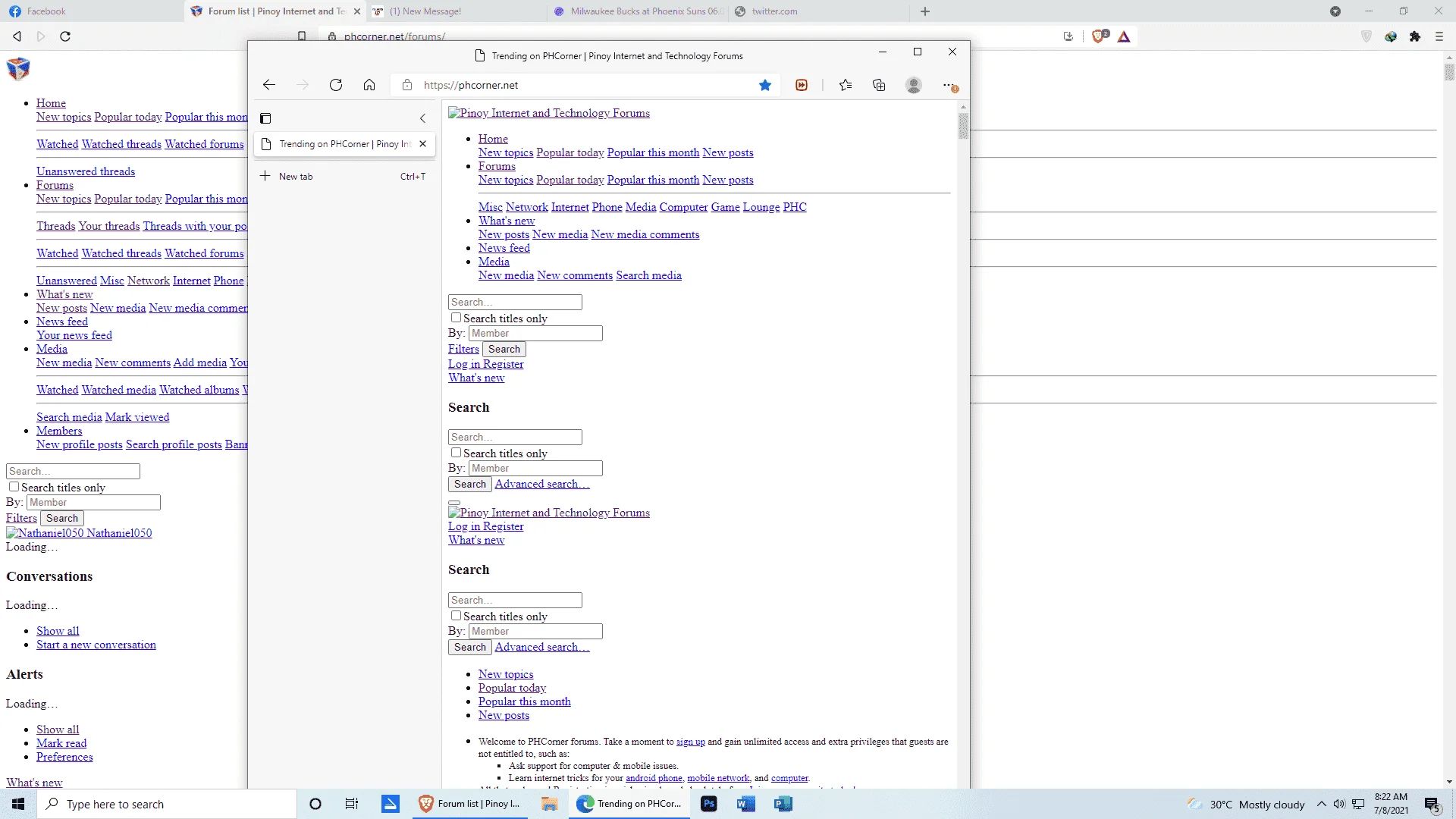
Task: Click the Member field in Brave page
Action: [93, 503]
